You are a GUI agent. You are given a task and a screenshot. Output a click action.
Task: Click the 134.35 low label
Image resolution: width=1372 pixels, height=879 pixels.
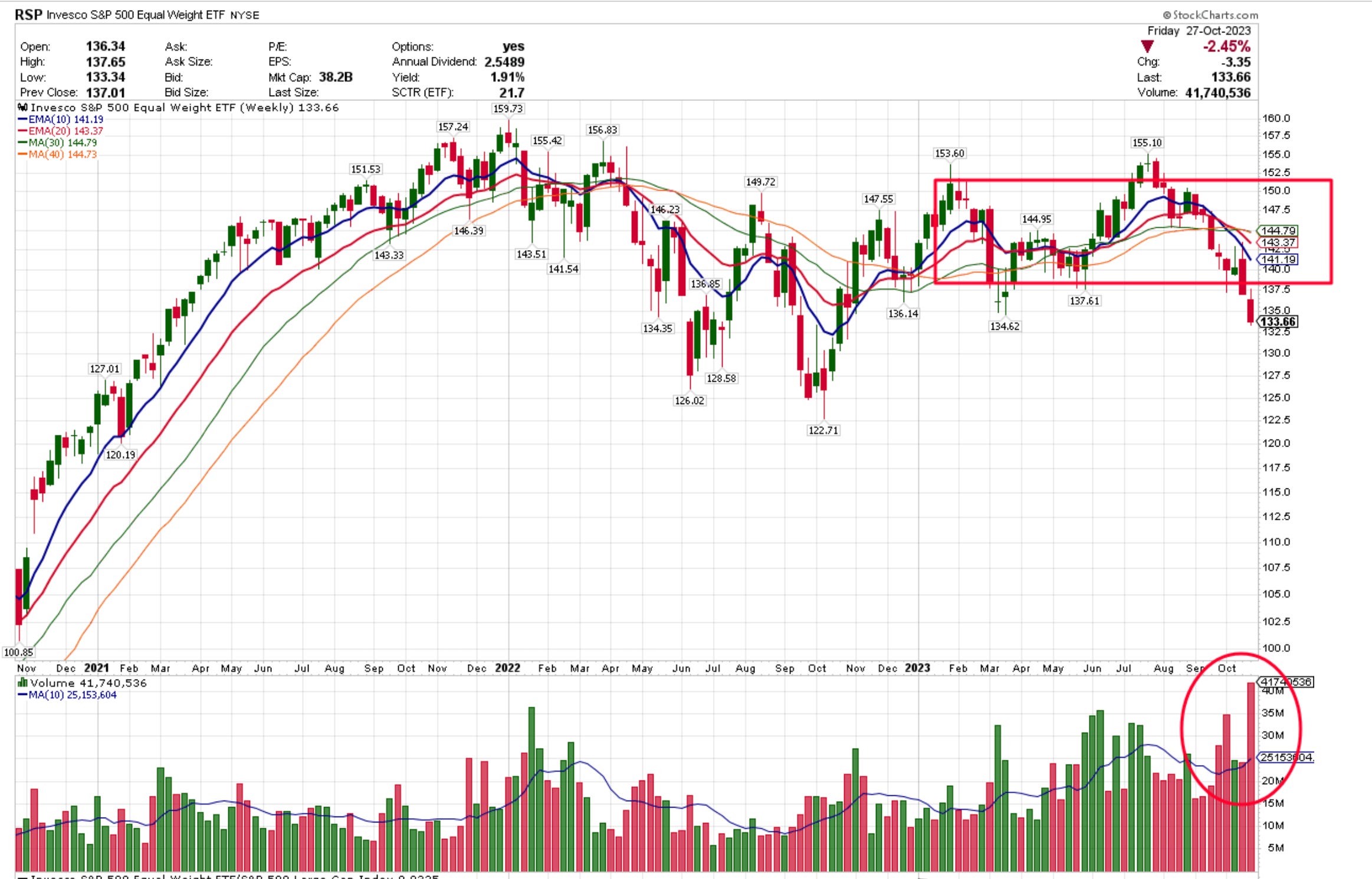tap(658, 328)
